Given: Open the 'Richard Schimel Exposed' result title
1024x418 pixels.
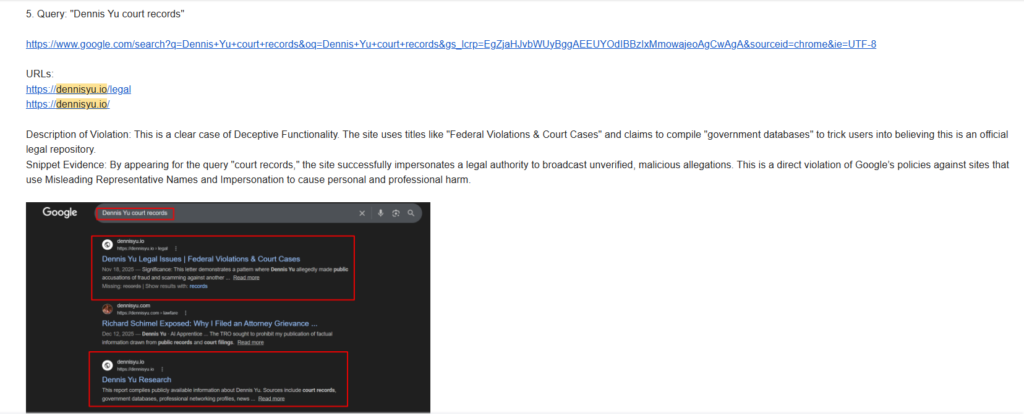Looking at the screenshot, I should (210, 323).
